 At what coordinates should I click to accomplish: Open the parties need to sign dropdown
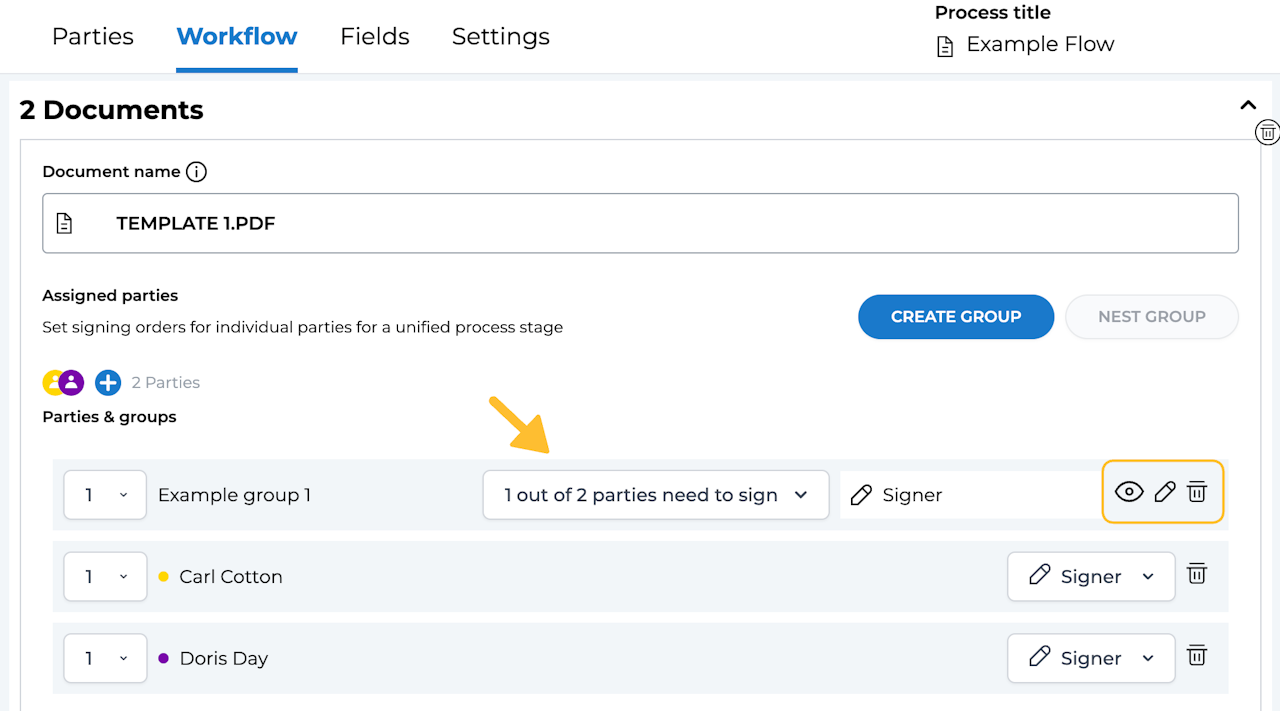[655, 495]
